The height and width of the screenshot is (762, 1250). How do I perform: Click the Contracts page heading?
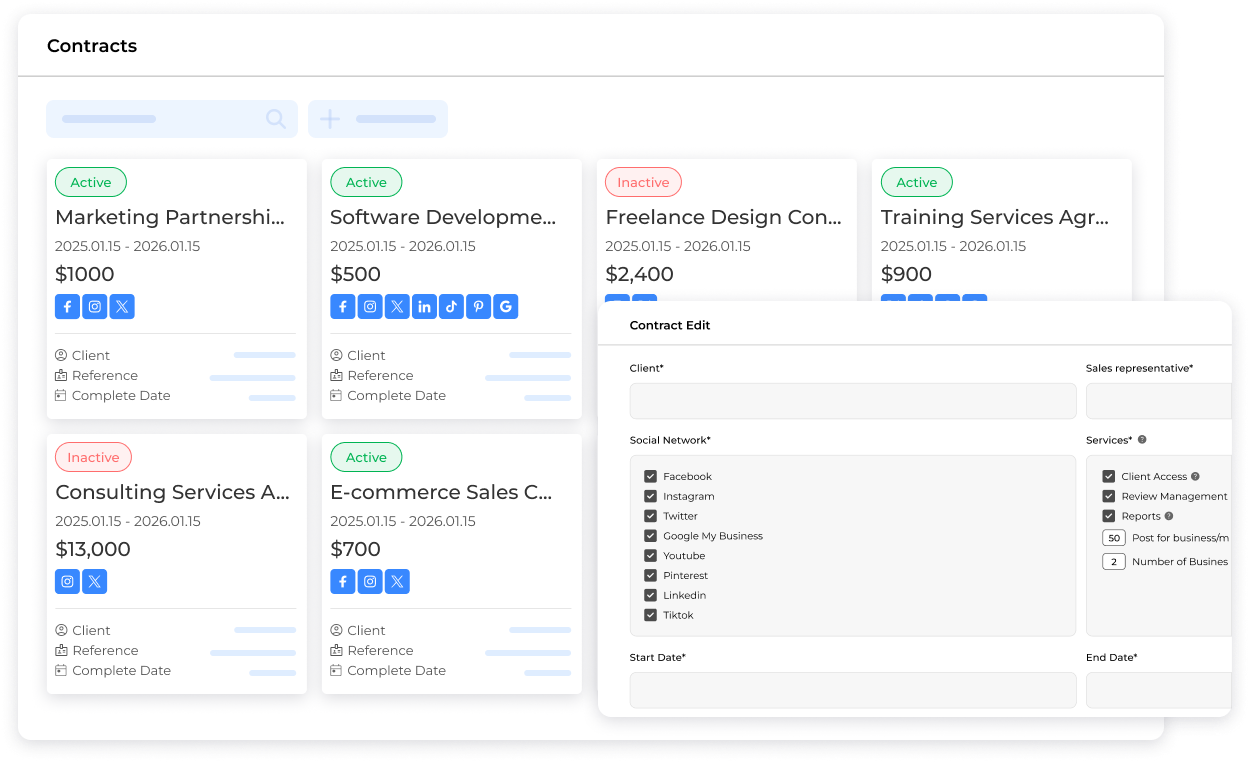pyautogui.click(x=92, y=46)
